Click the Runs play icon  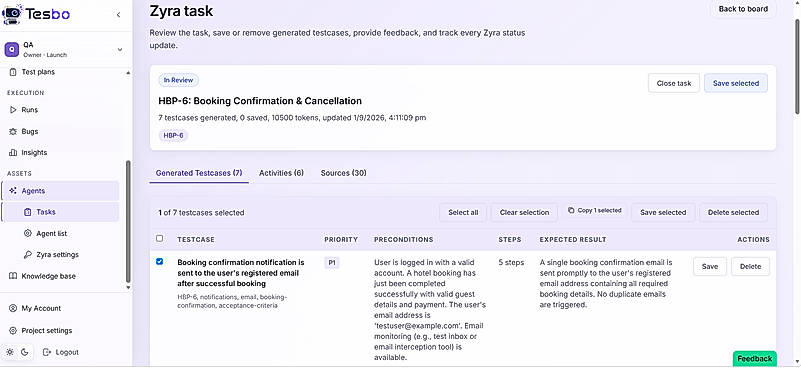point(13,110)
